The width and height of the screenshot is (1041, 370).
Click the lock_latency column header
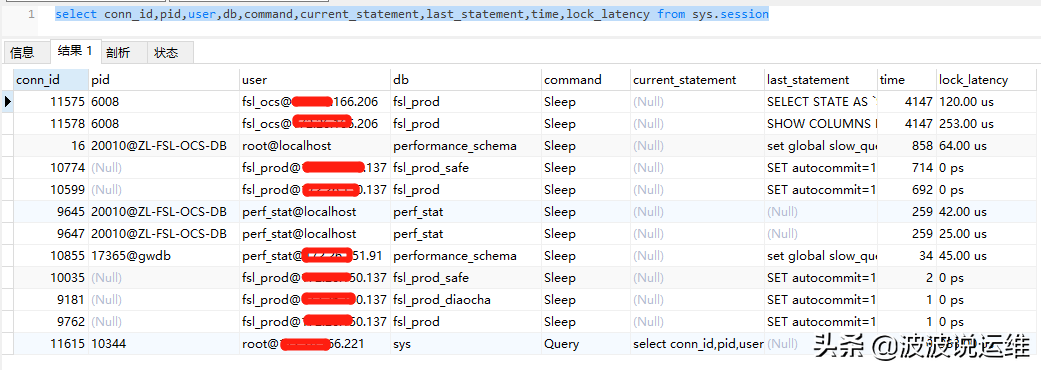(988, 80)
